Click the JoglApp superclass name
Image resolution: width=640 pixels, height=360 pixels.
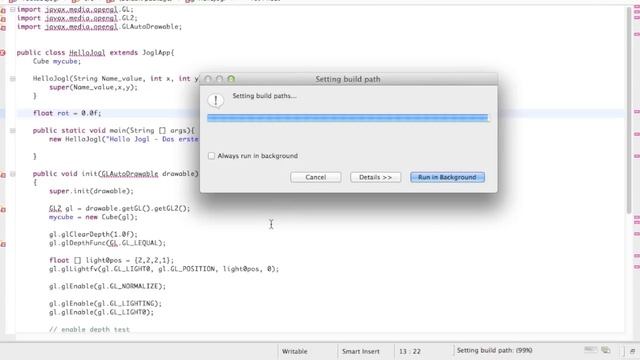[x=156, y=53]
